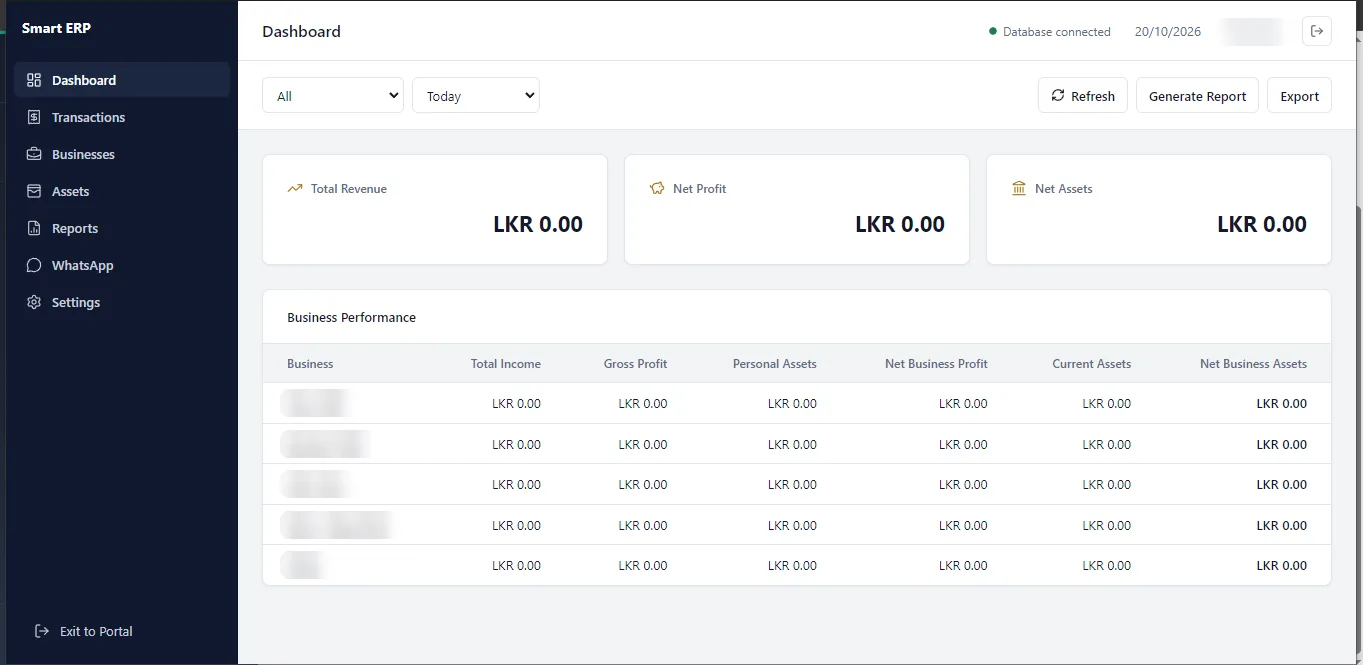Screen dimensions: 1363x665
Task: Click the Total Revenue card label
Action: [348, 188]
